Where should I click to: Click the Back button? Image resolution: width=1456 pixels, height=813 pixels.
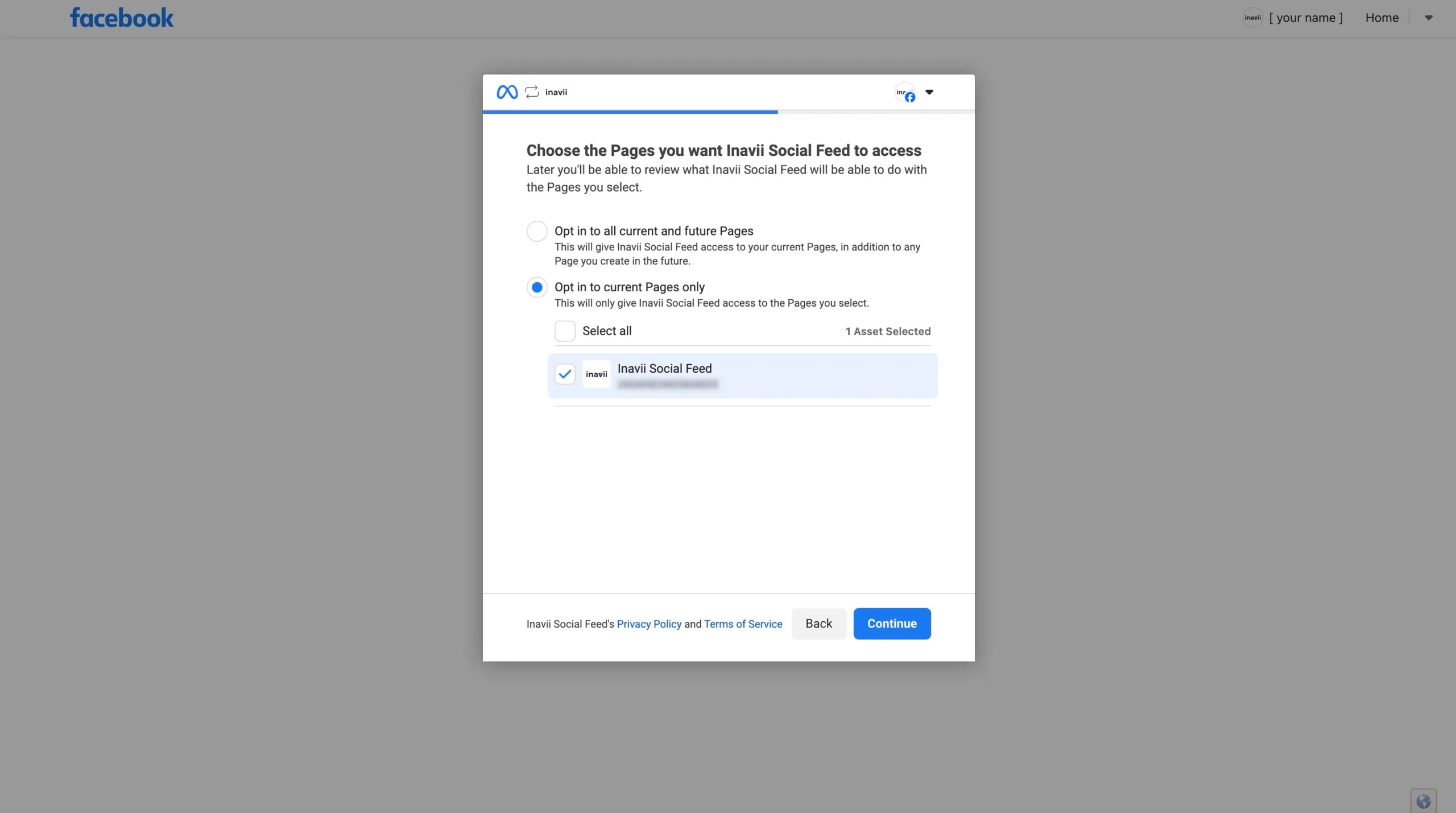tap(818, 624)
